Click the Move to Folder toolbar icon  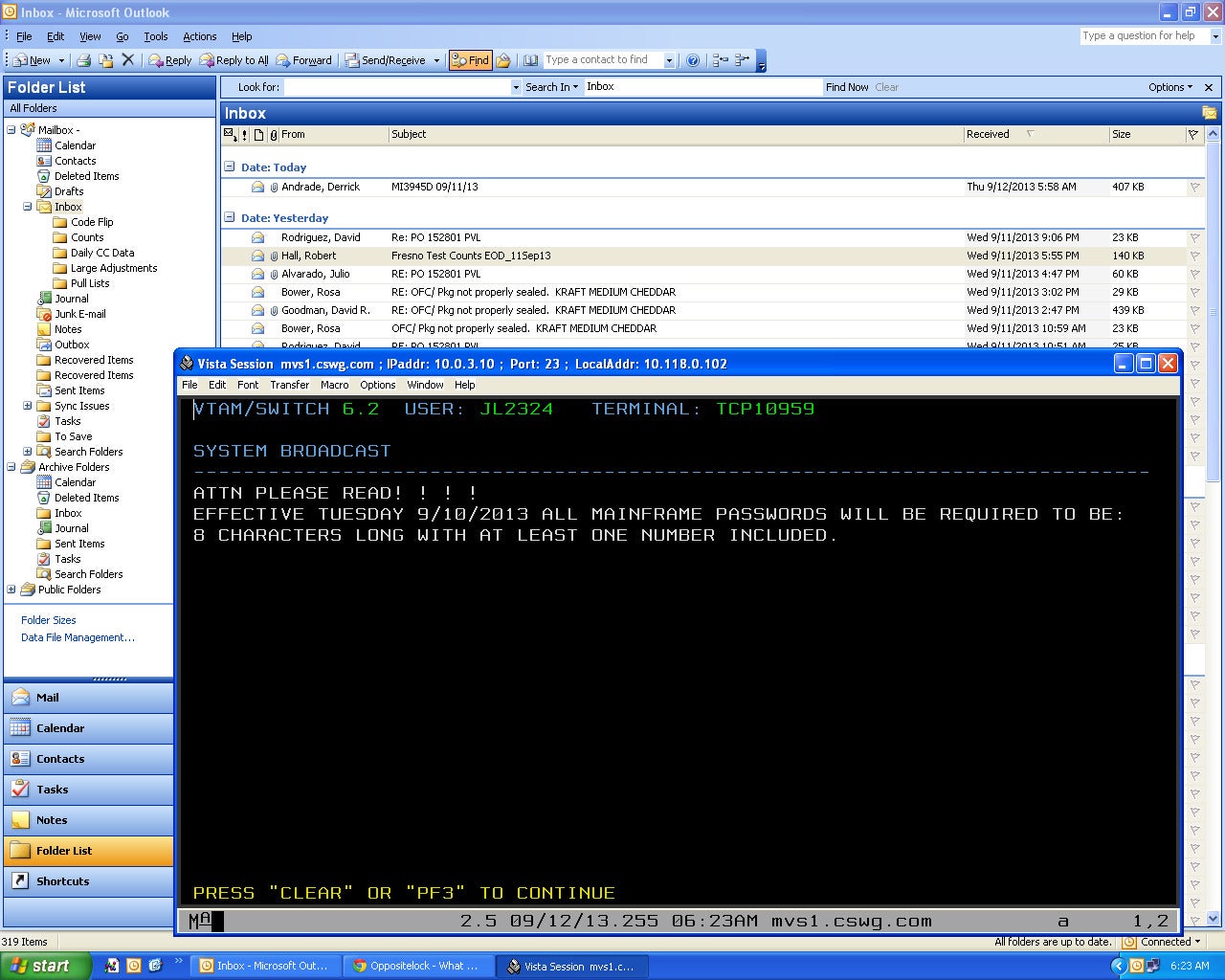tap(106, 60)
